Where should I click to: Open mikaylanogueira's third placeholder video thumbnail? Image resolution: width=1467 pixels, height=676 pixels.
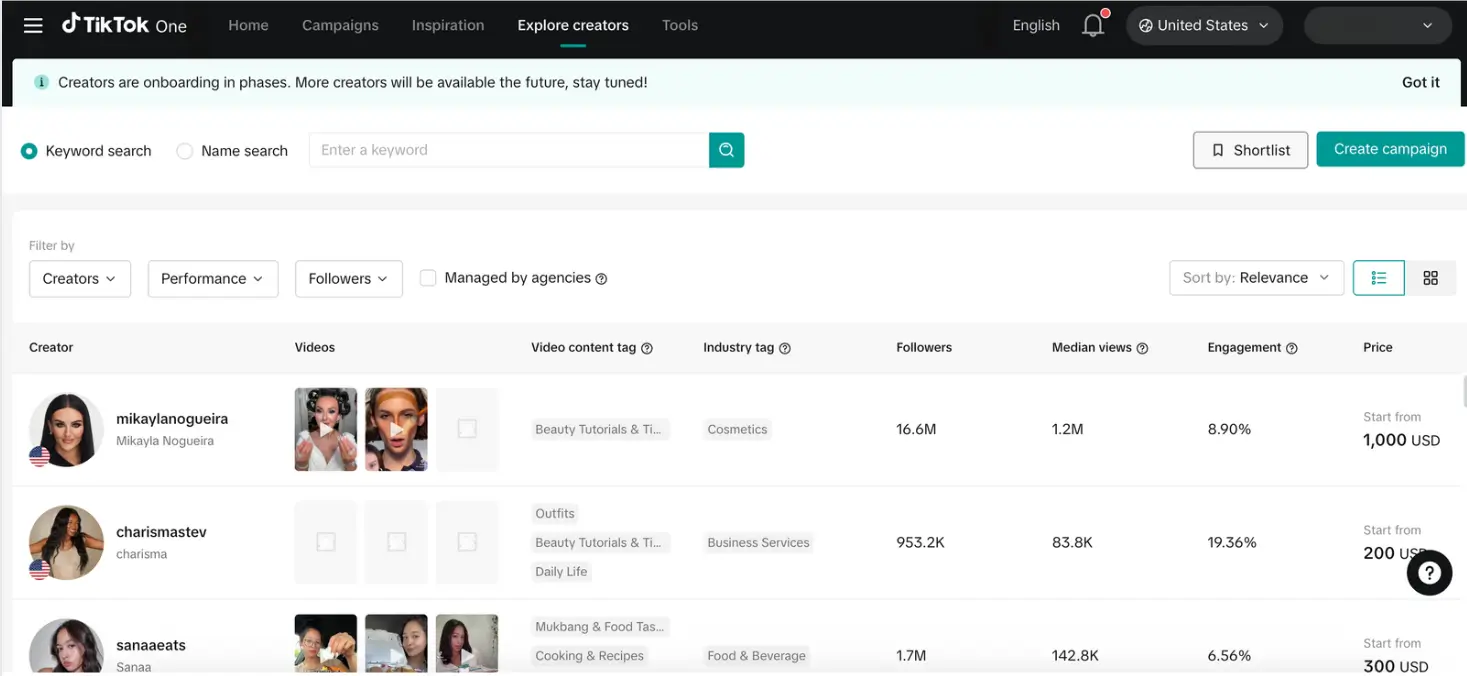467,429
